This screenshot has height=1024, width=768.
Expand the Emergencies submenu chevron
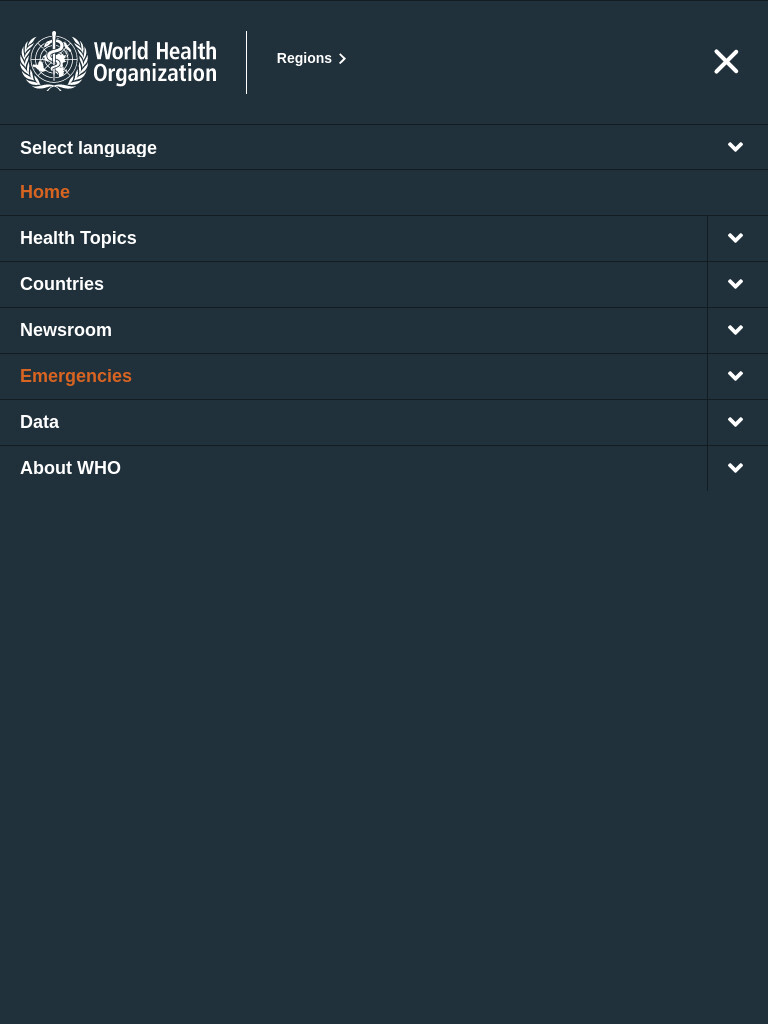(x=735, y=376)
